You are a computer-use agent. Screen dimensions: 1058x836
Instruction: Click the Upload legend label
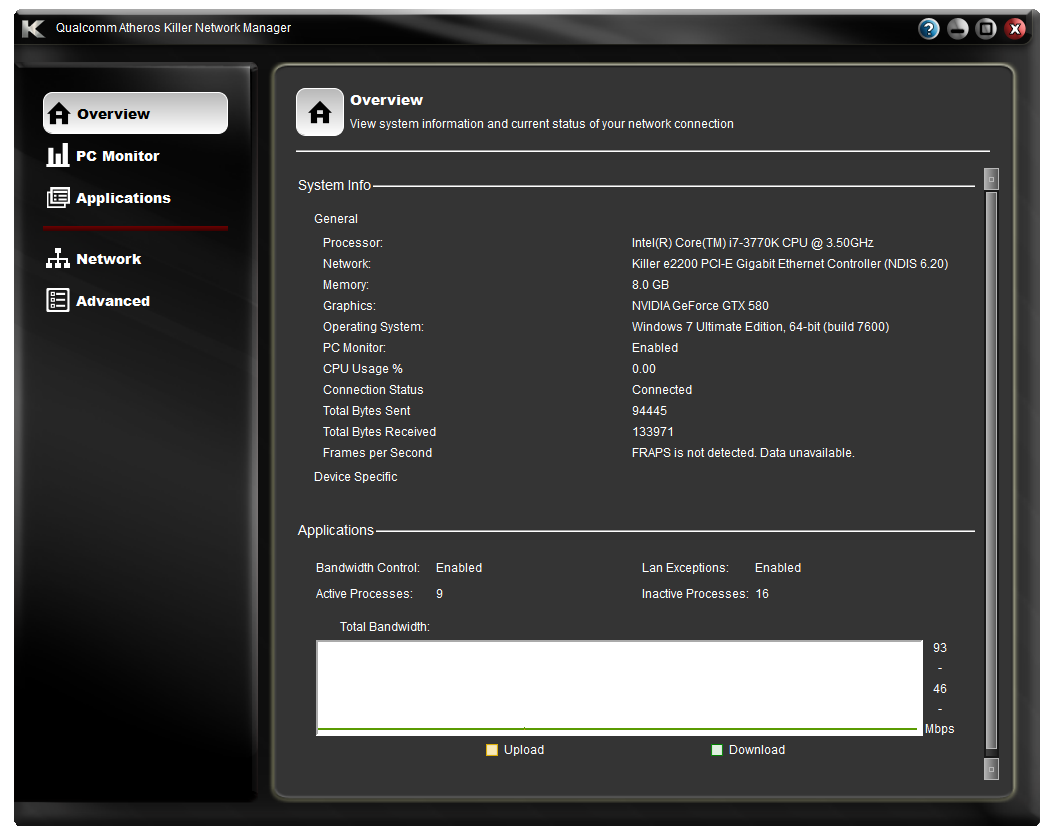click(524, 750)
